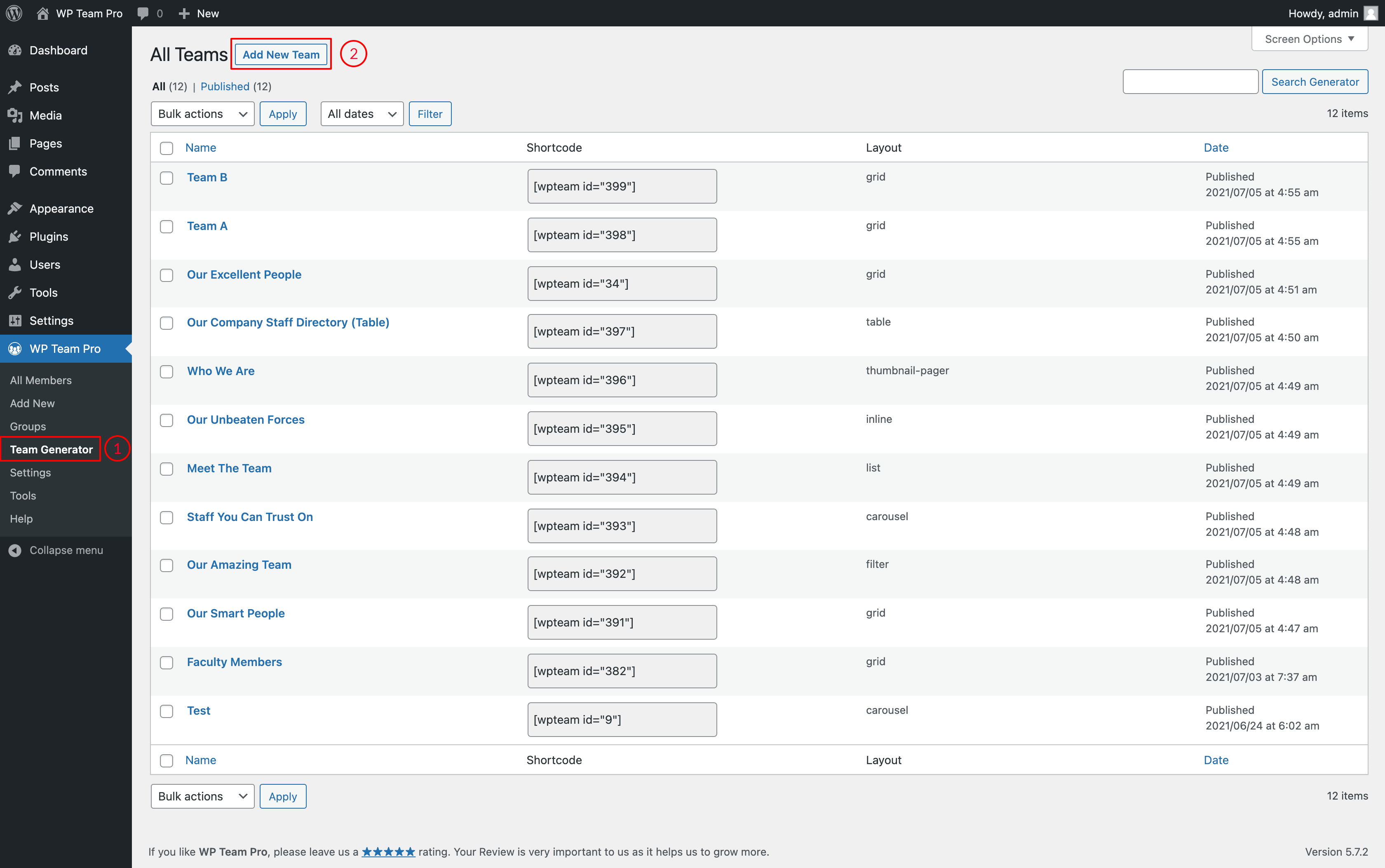Click the Collapse menu arrow icon

pyautogui.click(x=15, y=550)
